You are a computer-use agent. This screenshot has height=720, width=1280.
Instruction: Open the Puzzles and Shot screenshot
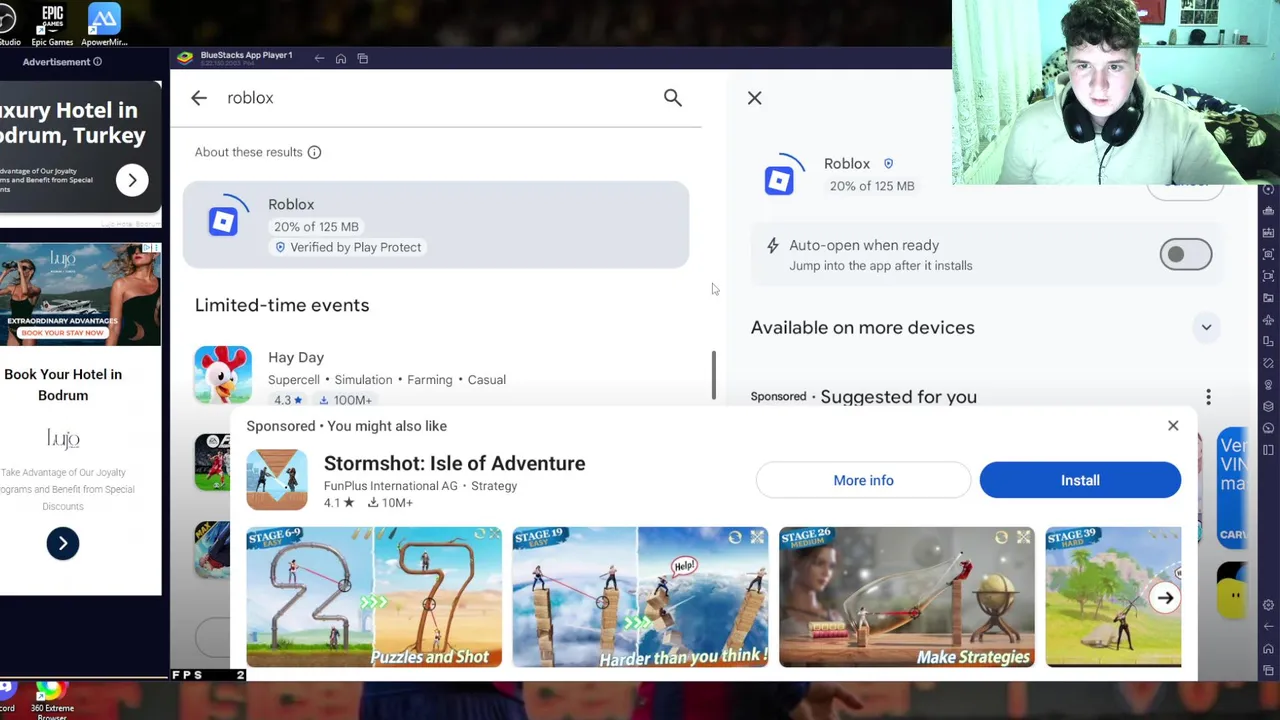(x=374, y=597)
